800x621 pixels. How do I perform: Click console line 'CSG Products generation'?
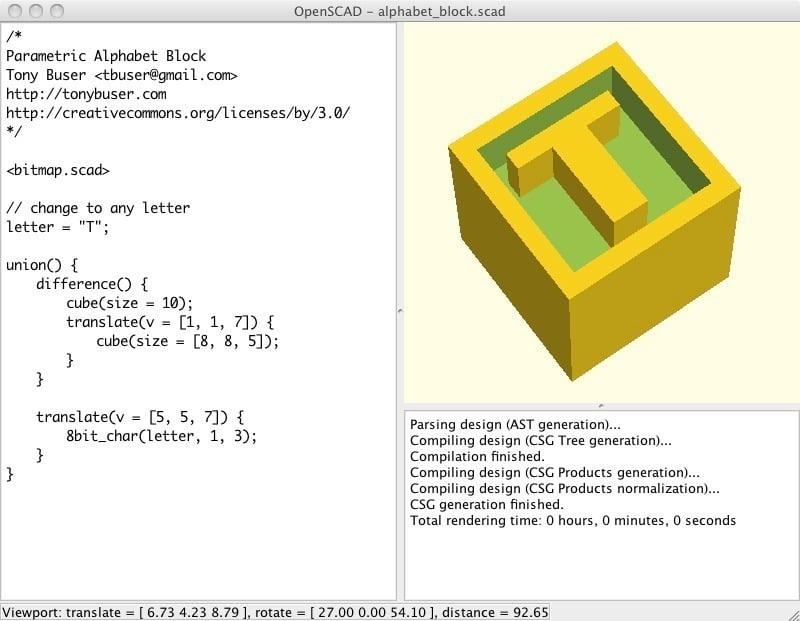(x=555, y=473)
